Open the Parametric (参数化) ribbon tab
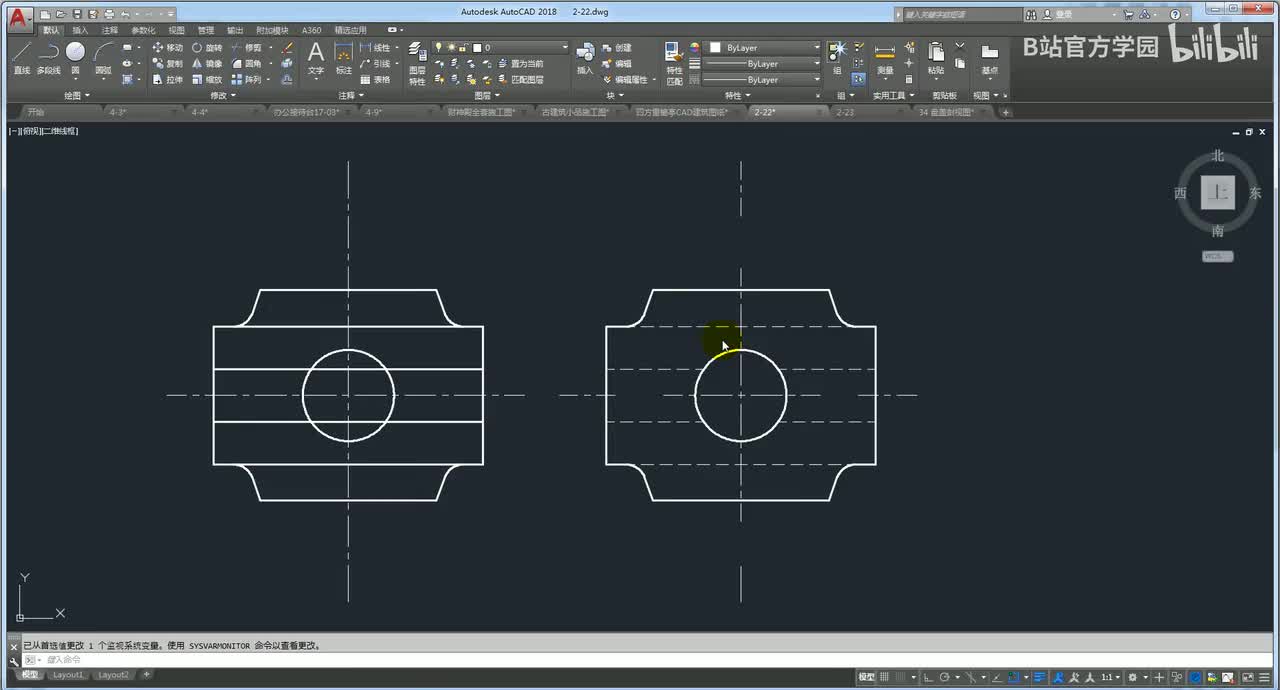1280x690 pixels. pyautogui.click(x=143, y=30)
